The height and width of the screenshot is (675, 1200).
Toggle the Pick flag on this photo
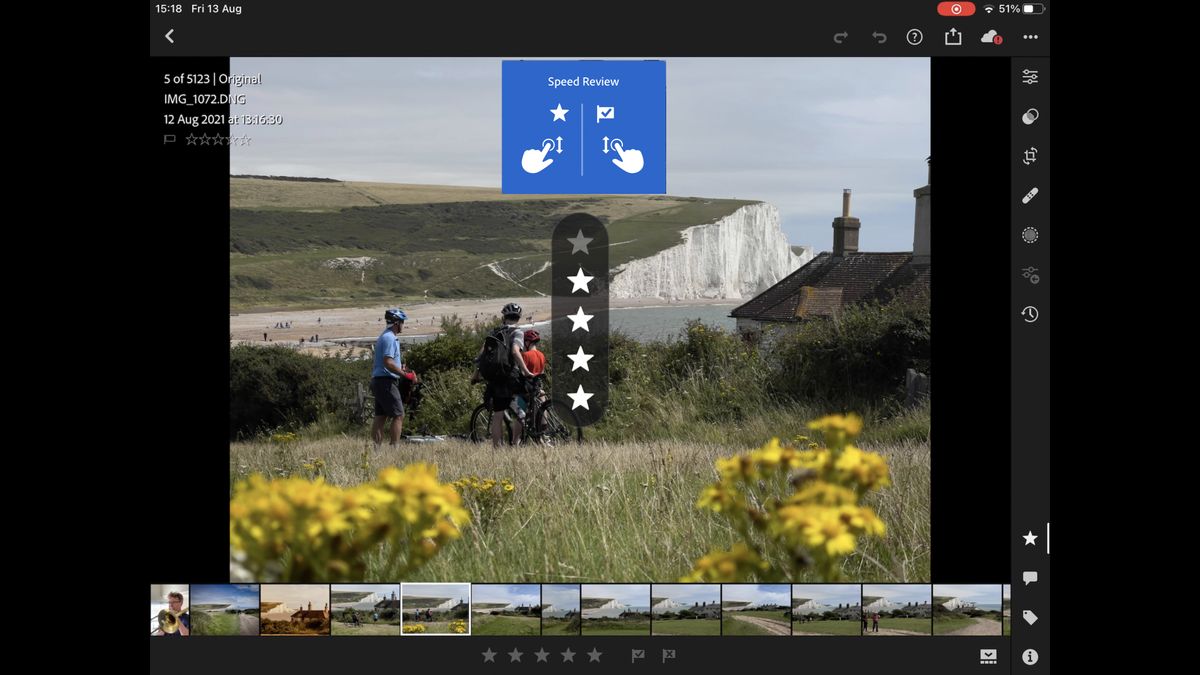tap(638, 655)
